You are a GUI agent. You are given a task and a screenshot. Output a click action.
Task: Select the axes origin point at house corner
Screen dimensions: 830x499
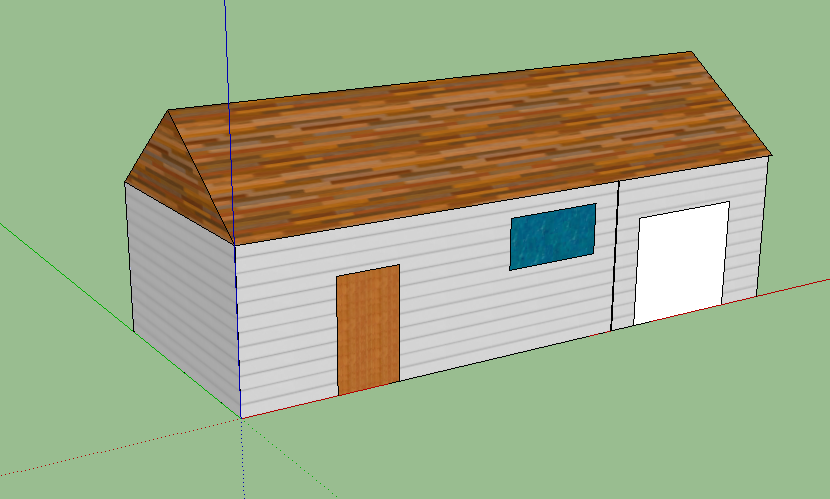tap(241, 416)
